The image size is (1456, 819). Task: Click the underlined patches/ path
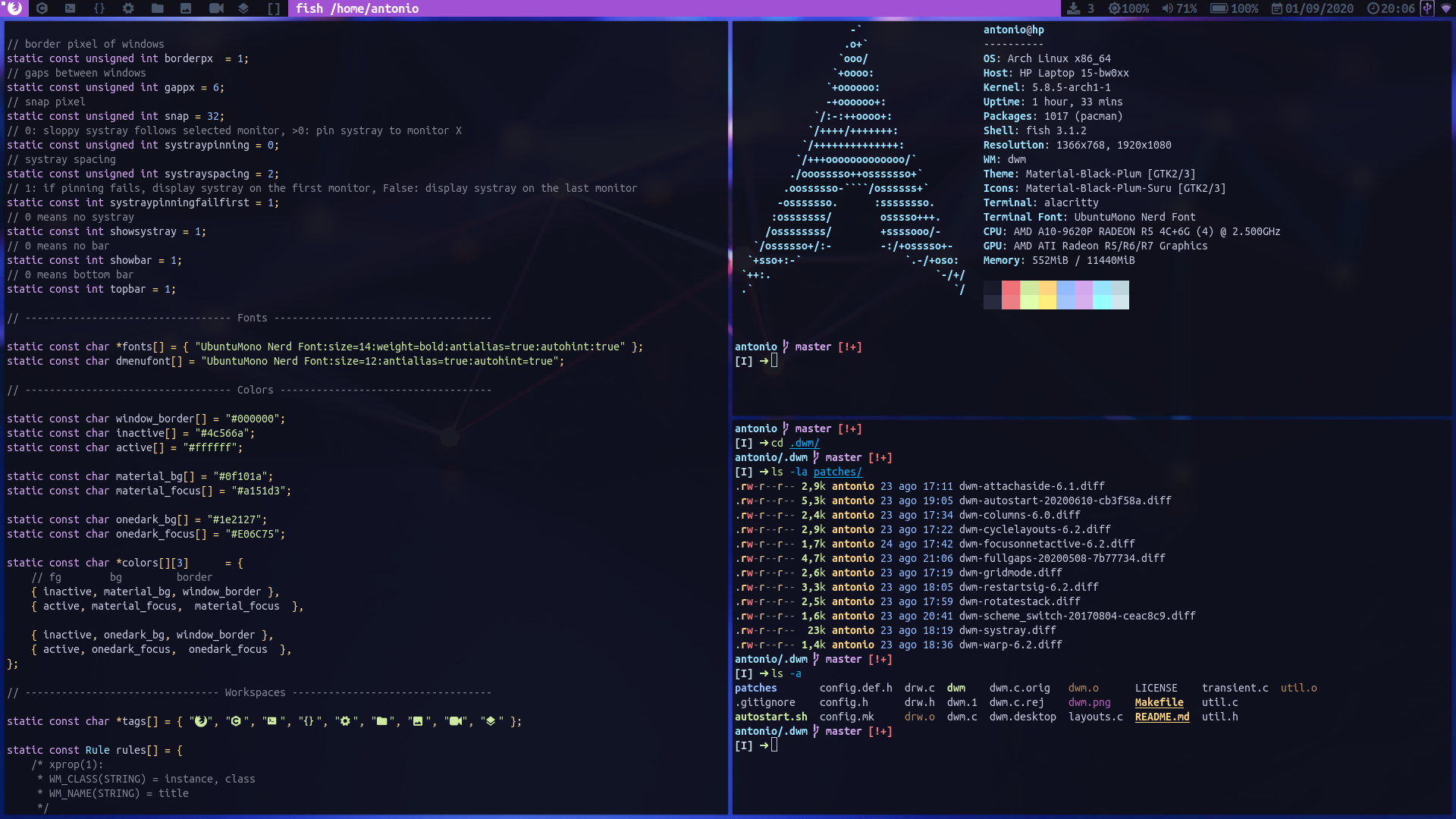pyautogui.click(x=837, y=472)
